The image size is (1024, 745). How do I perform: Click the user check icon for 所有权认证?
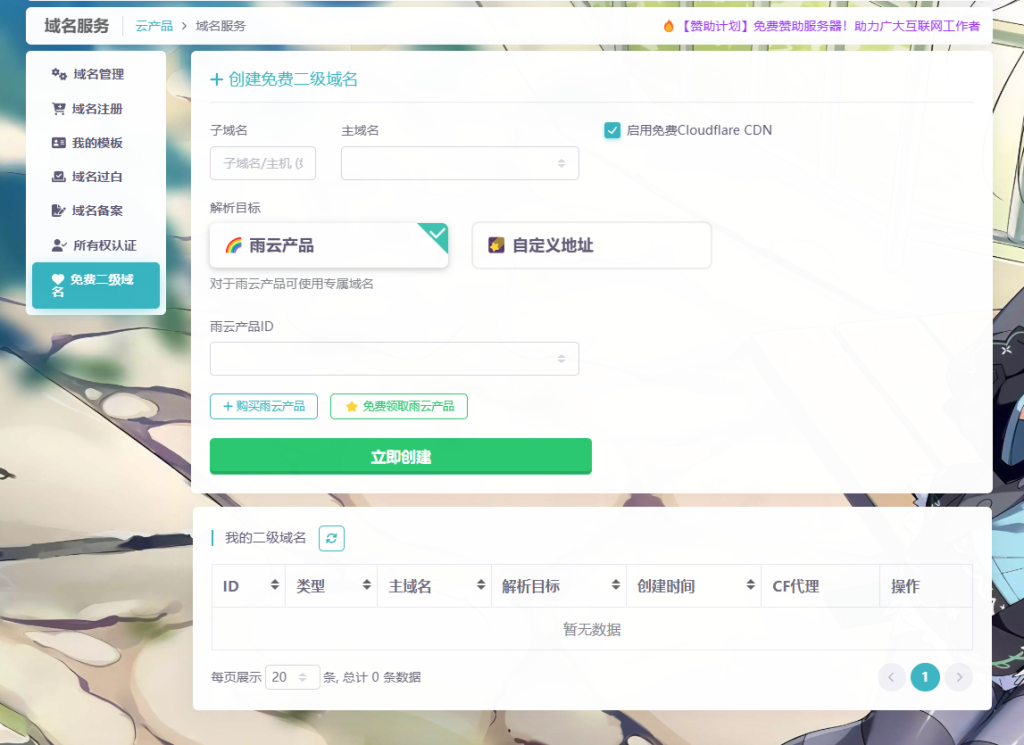click(59, 246)
